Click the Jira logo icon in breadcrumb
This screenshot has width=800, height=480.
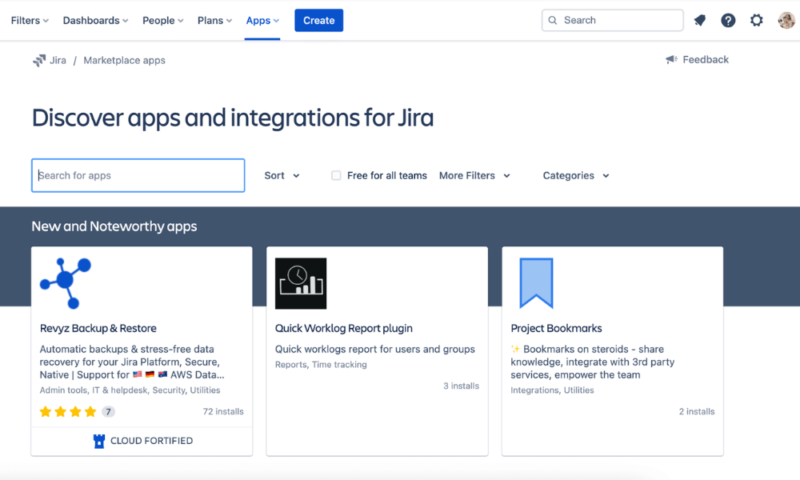click(x=39, y=60)
